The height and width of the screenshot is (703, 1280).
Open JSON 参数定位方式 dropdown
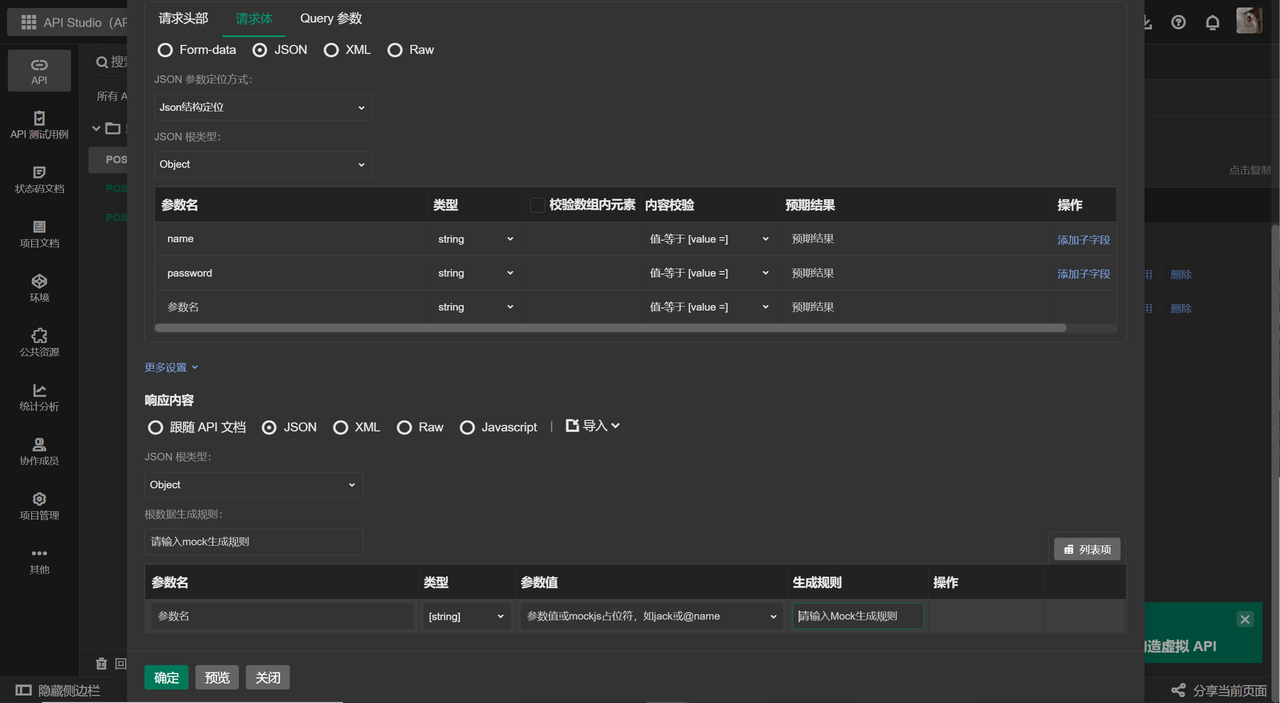coord(263,107)
